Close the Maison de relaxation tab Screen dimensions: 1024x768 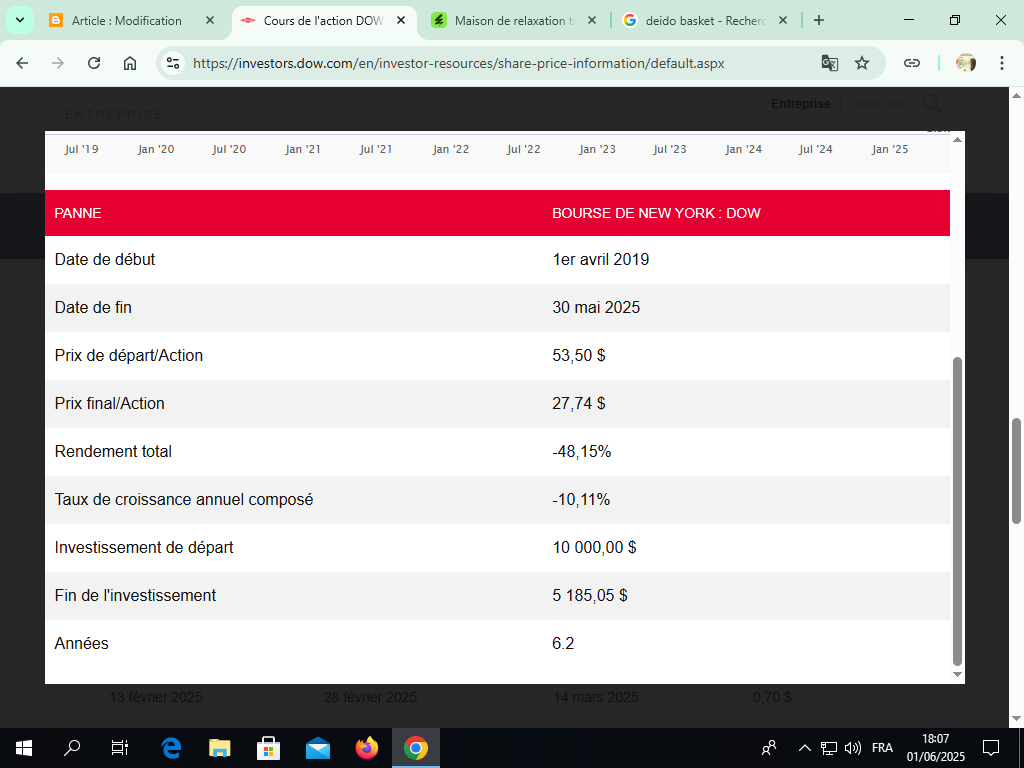point(592,20)
